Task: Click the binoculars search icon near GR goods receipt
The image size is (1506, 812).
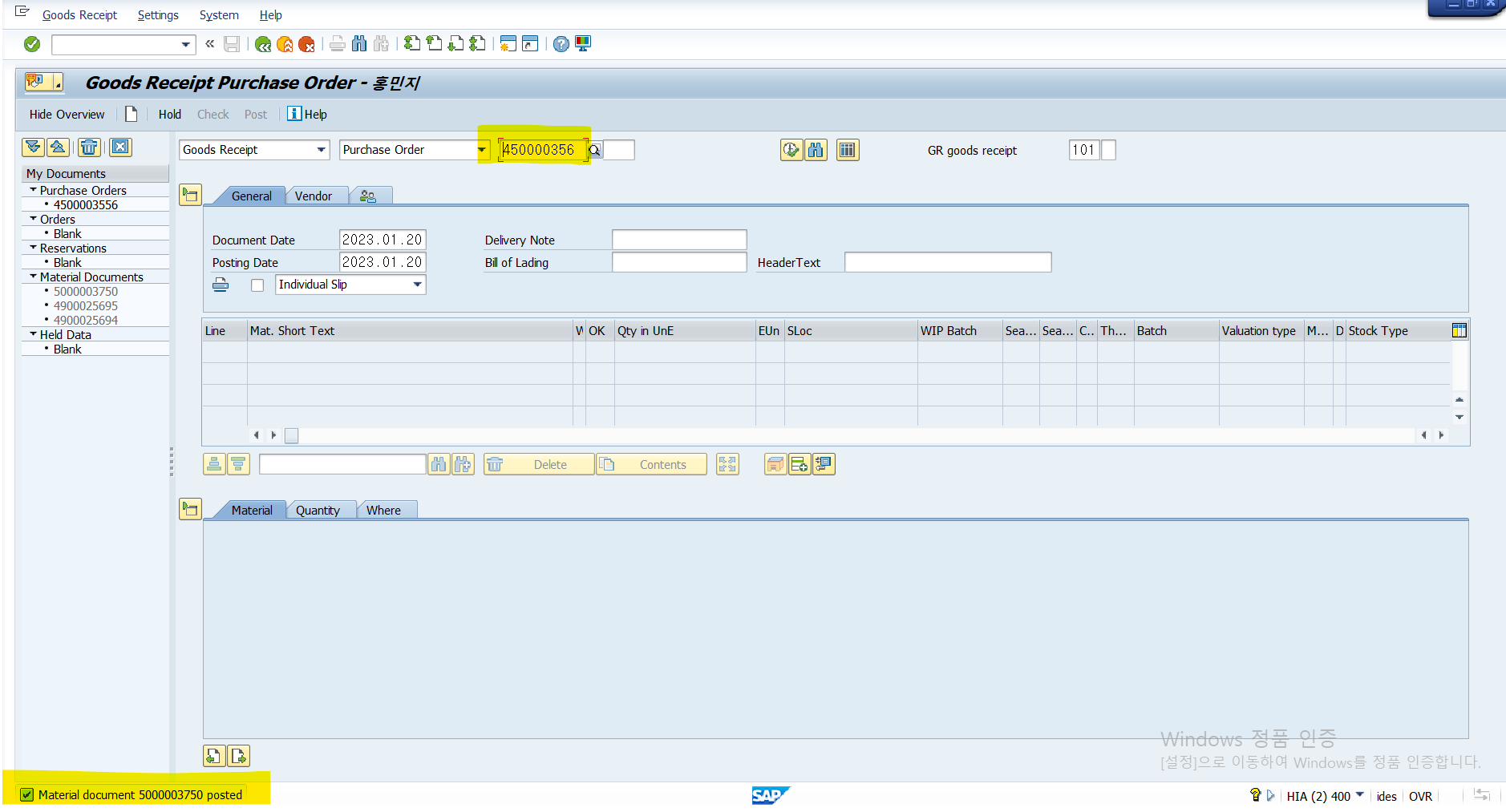Action: [816, 150]
